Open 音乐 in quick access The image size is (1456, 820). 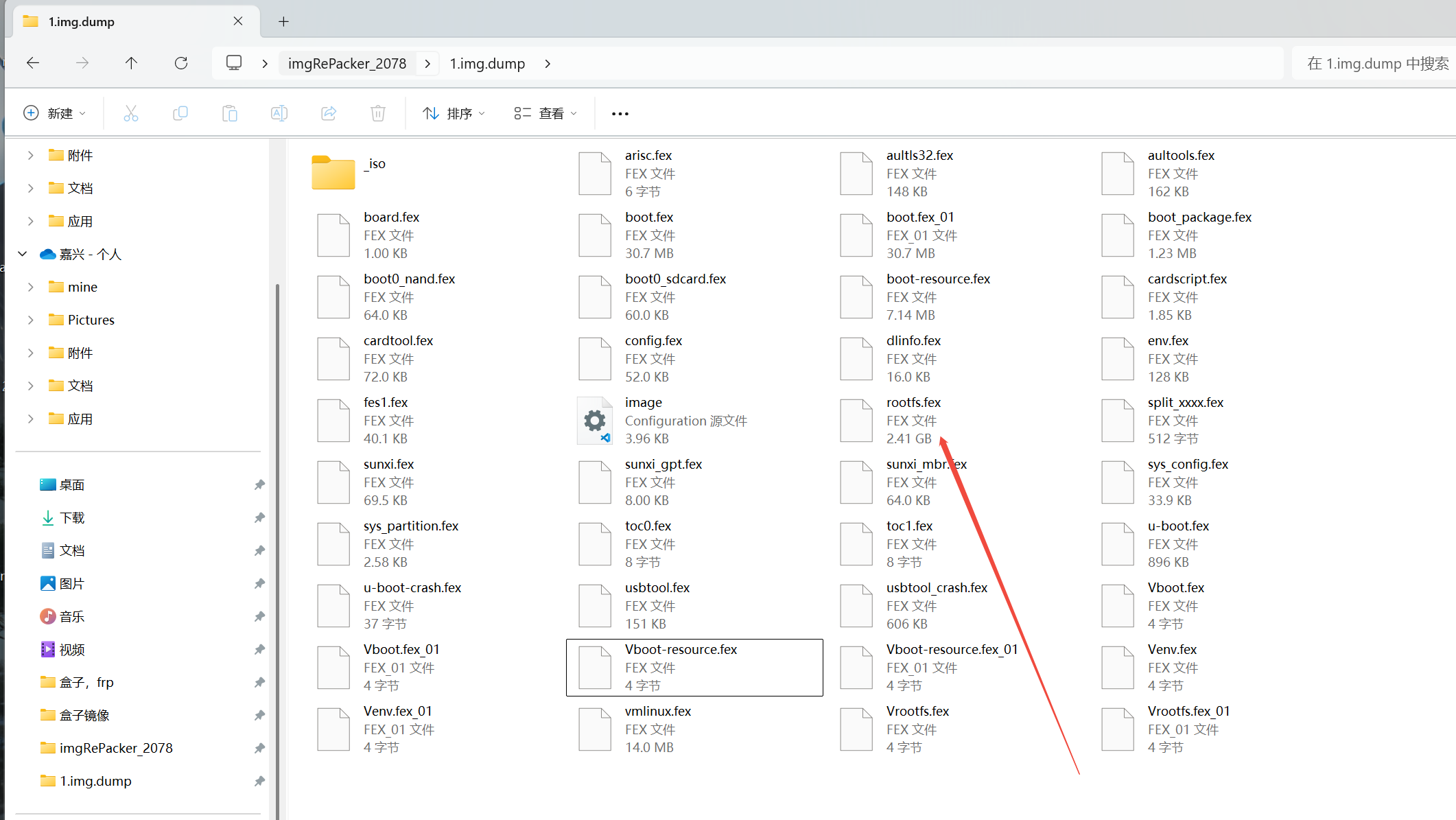pyautogui.click(x=71, y=616)
